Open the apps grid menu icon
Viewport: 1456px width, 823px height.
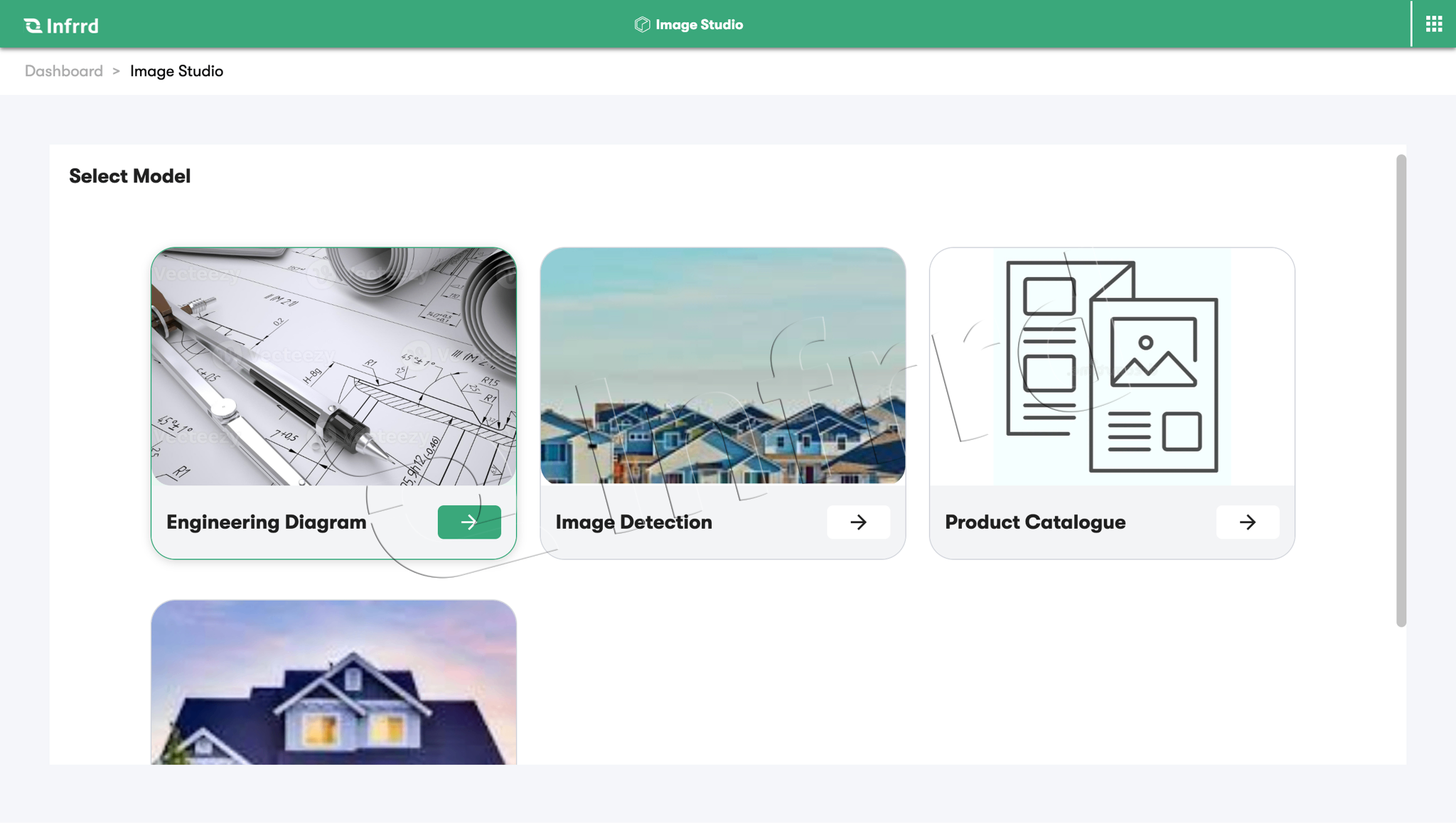coord(1433,24)
